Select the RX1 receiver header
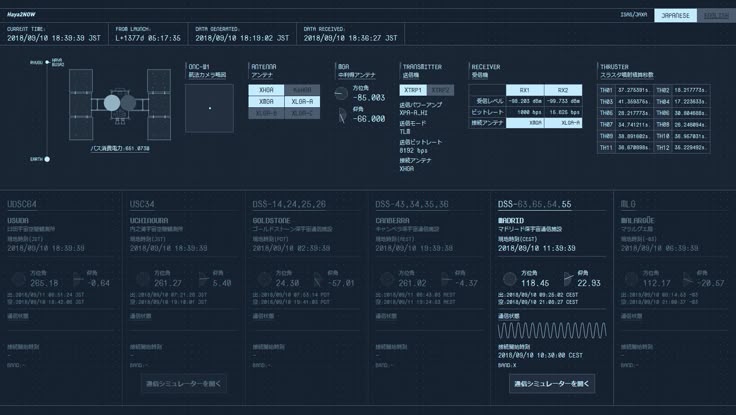 coord(525,90)
